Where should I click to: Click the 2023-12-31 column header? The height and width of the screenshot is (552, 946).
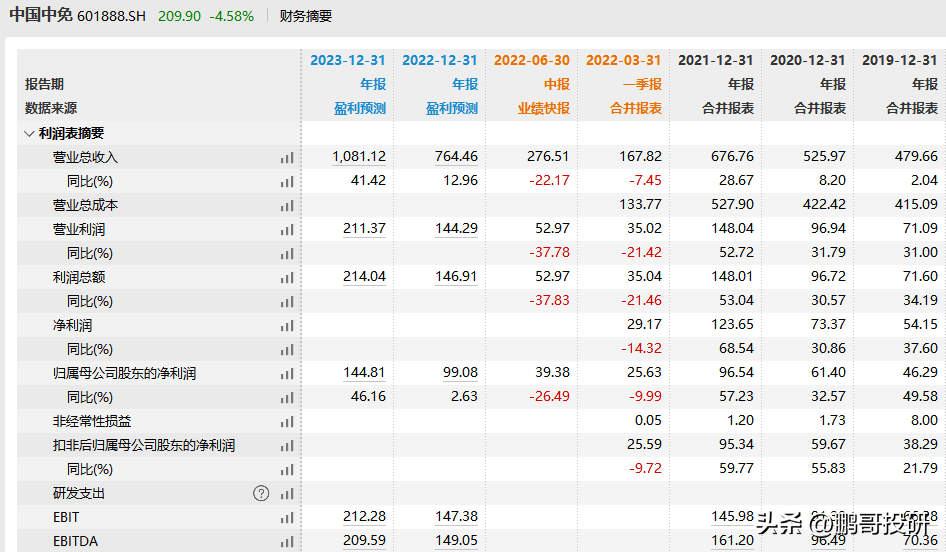[348, 60]
